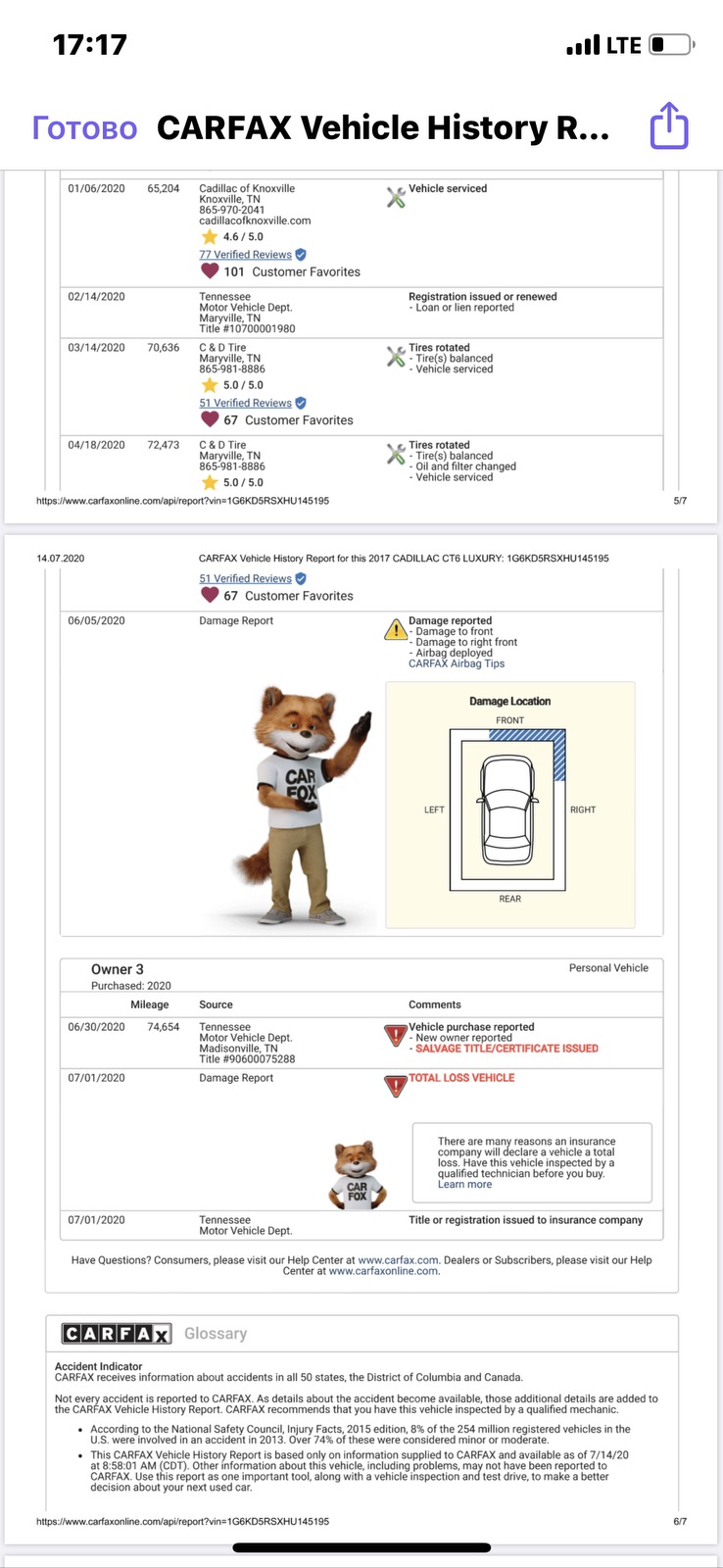Image resolution: width=723 pixels, height=1568 pixels.
Task: Tap the Готово done button
Action: pos(85,128)
